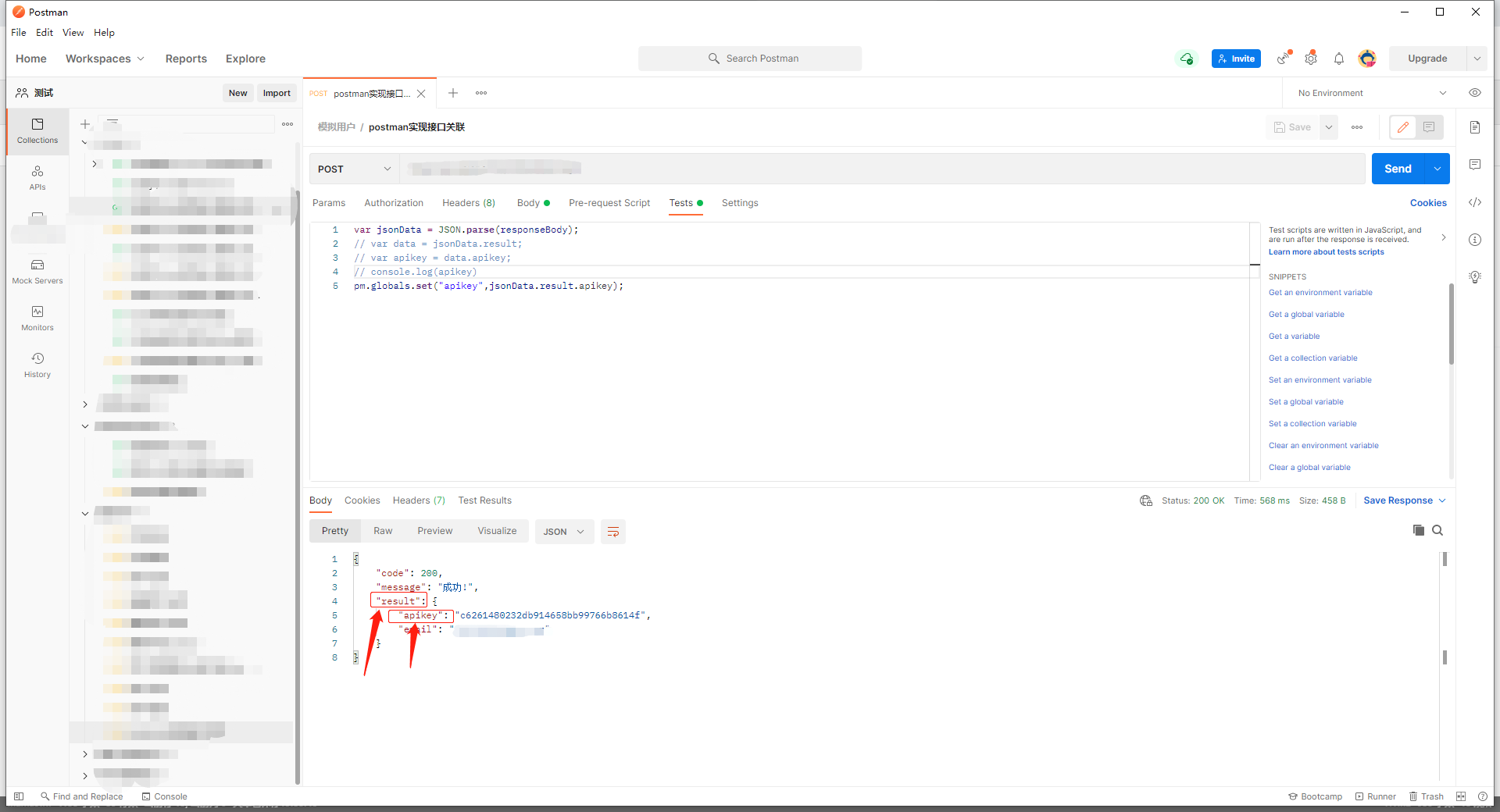Open the Monitors sidebar panel
This screenshot has width=1500, height=812.
tap(37, 319)
